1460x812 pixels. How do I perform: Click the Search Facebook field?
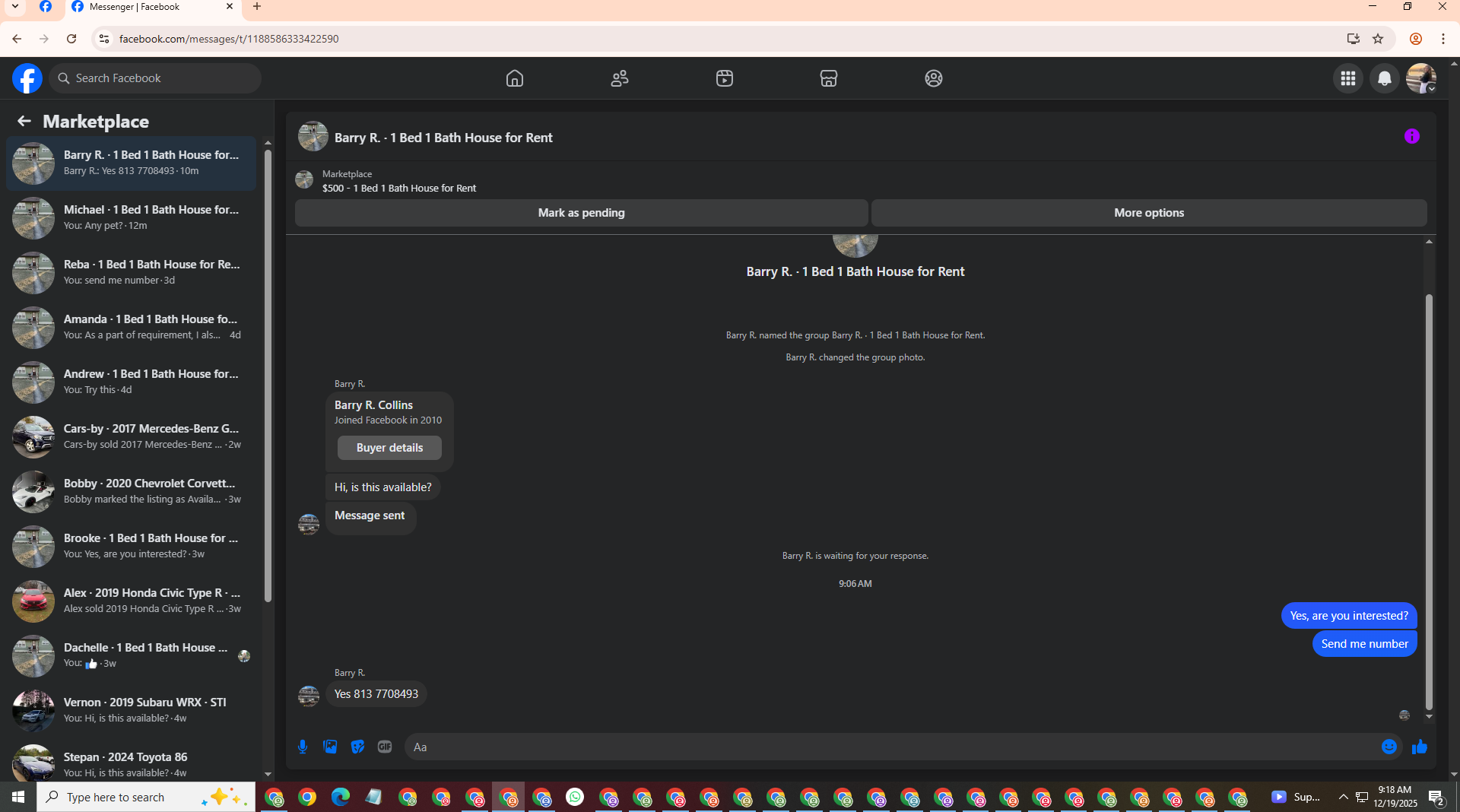coord(156,78)
